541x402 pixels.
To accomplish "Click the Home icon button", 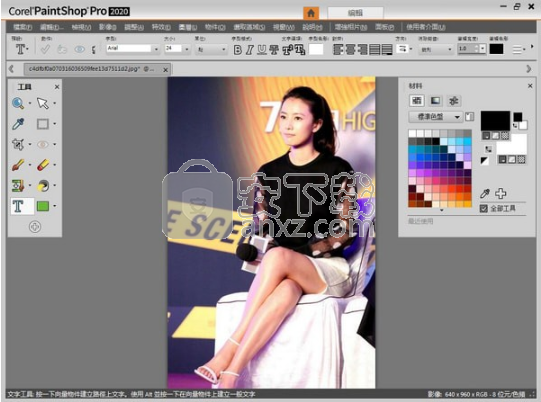I will coord(311,13).
